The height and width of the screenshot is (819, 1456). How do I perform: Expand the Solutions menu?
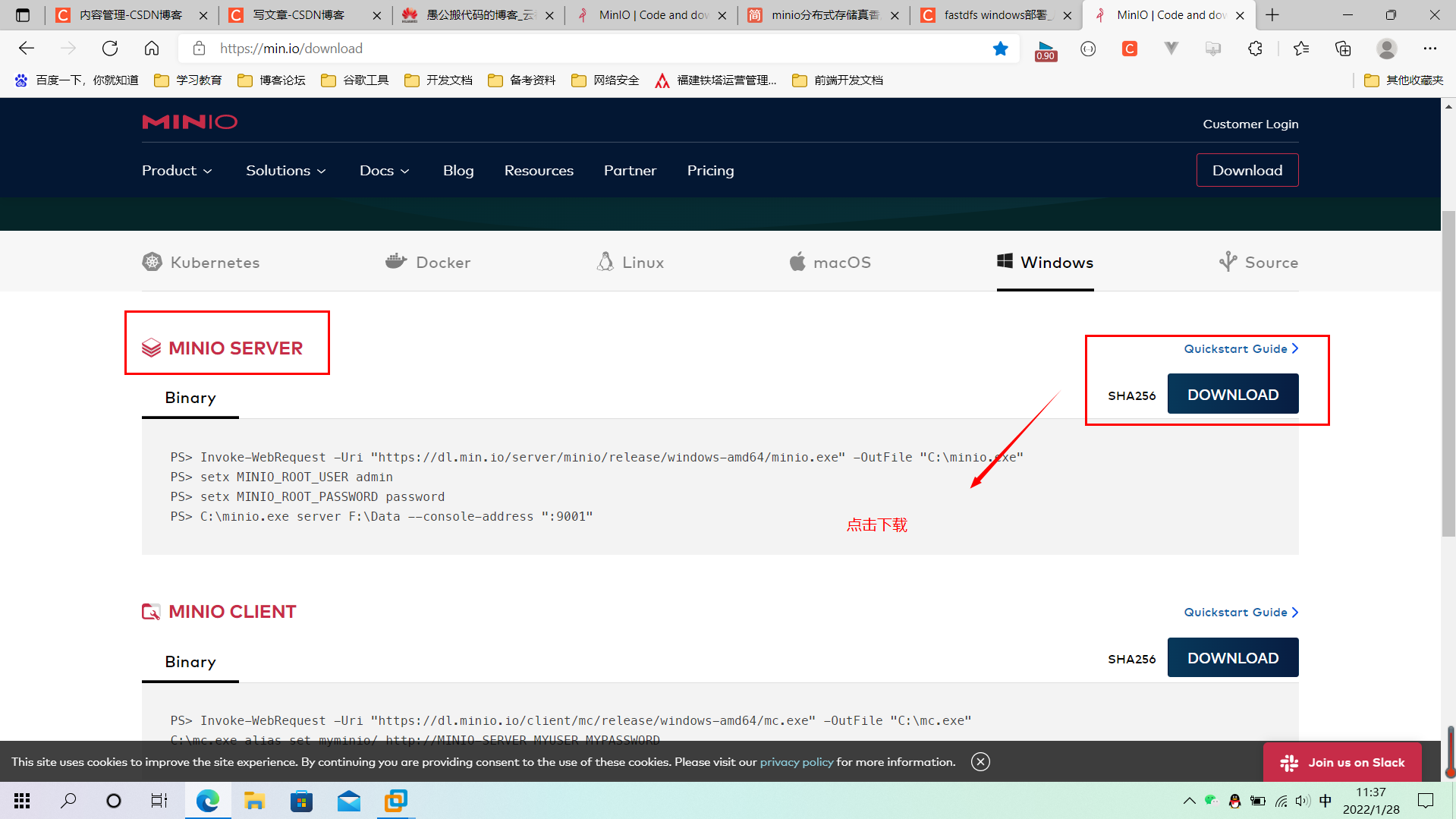286,171
